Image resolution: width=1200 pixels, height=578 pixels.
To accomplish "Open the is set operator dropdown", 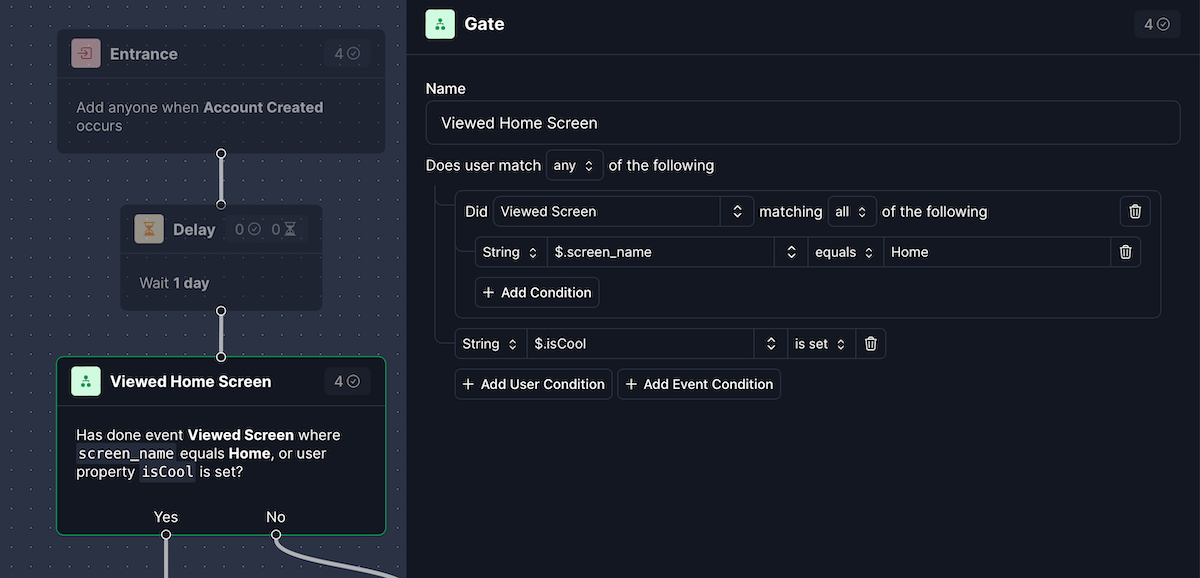I will click(x=820, y=343).
